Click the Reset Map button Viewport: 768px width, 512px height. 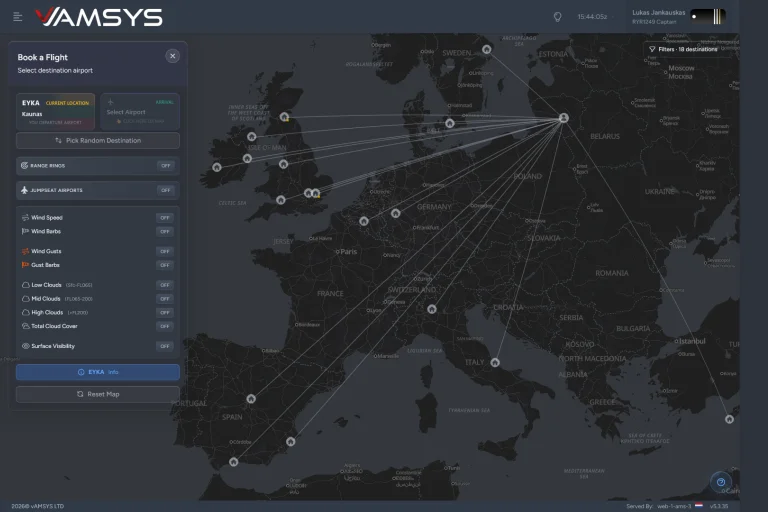coord(98,394)
